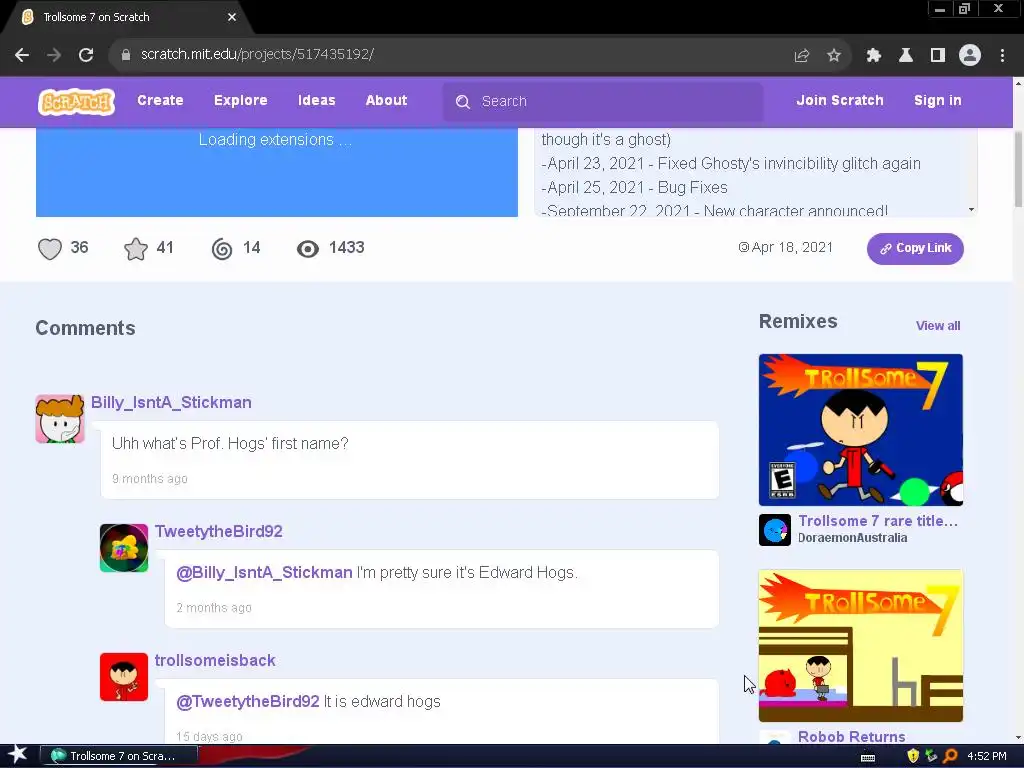Click the Copy Link button
Screen dimensions: 1024x768
coord(915,248)
